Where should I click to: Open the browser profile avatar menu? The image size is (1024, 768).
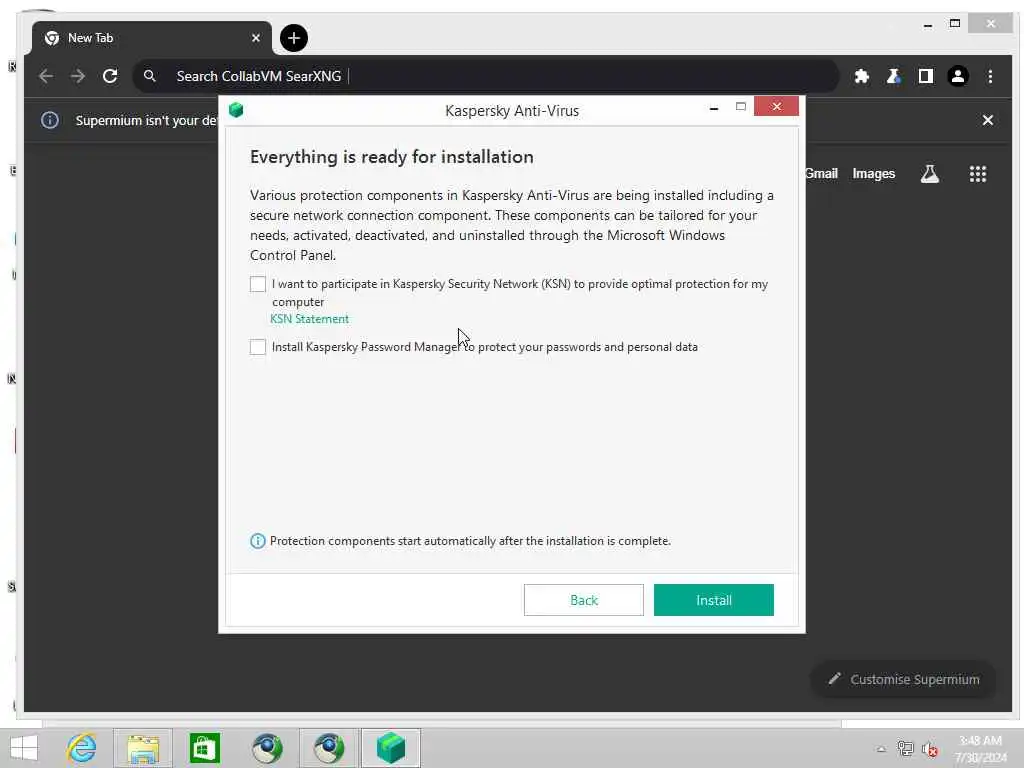pyautogui.click(x=957, y=76)
